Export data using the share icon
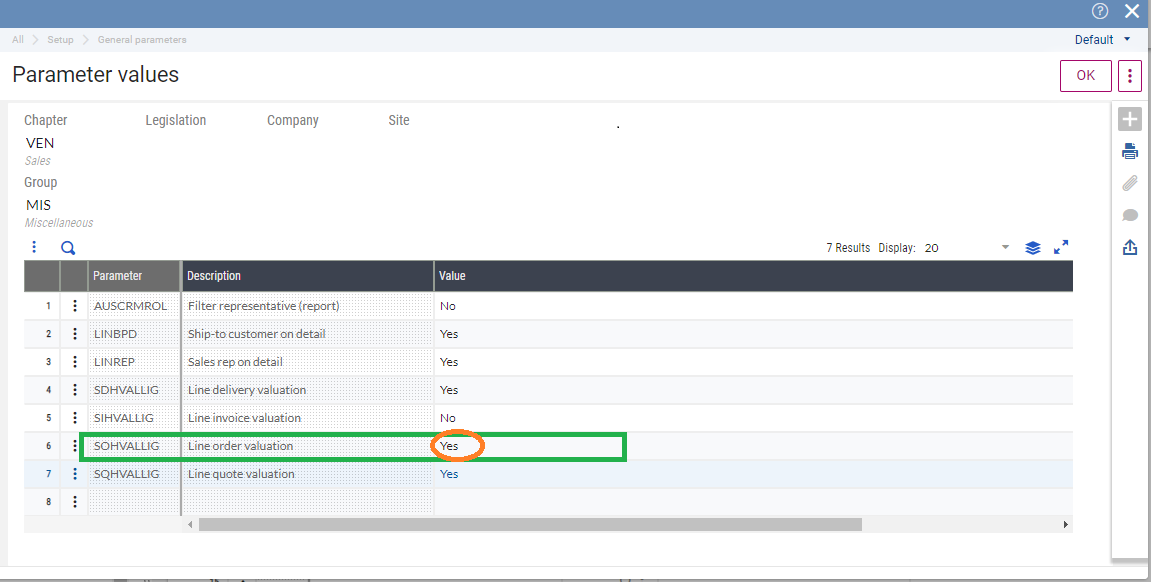Viewport: 1151px width, 582px height. tap(1130, 246)
